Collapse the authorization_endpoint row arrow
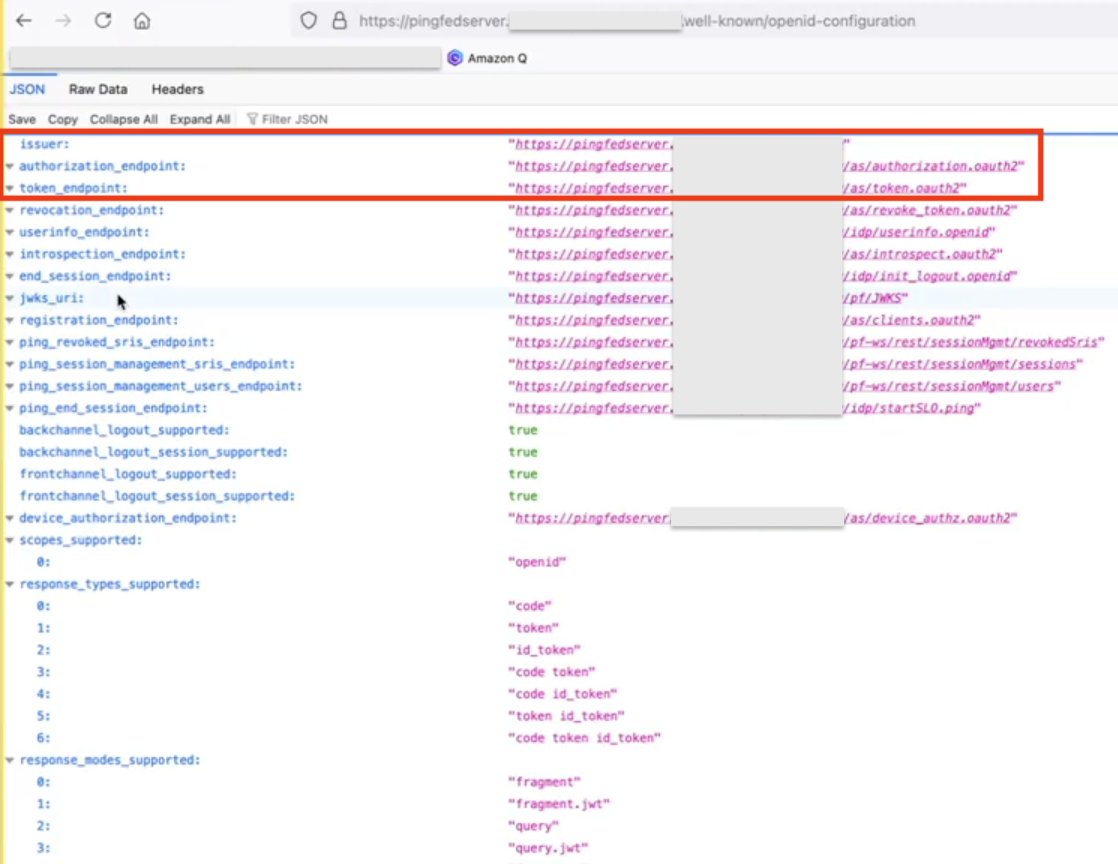The height and width of the screenshot is (864, 1118). 10,166
